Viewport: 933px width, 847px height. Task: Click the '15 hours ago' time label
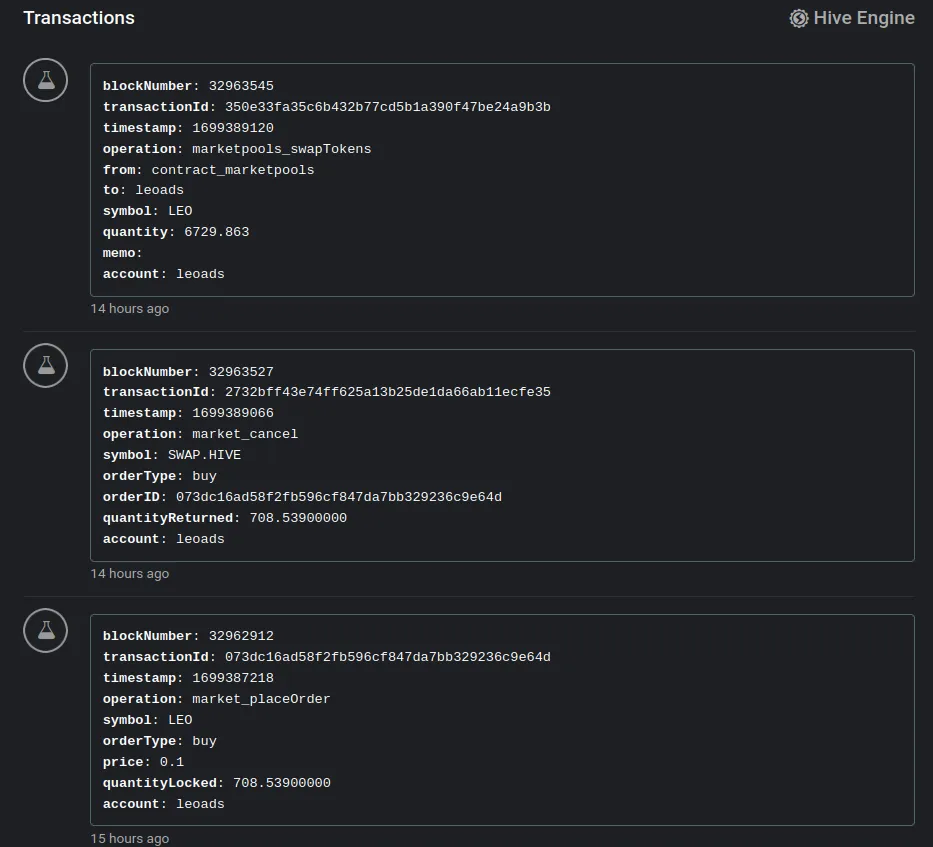(x=130, y=838)
